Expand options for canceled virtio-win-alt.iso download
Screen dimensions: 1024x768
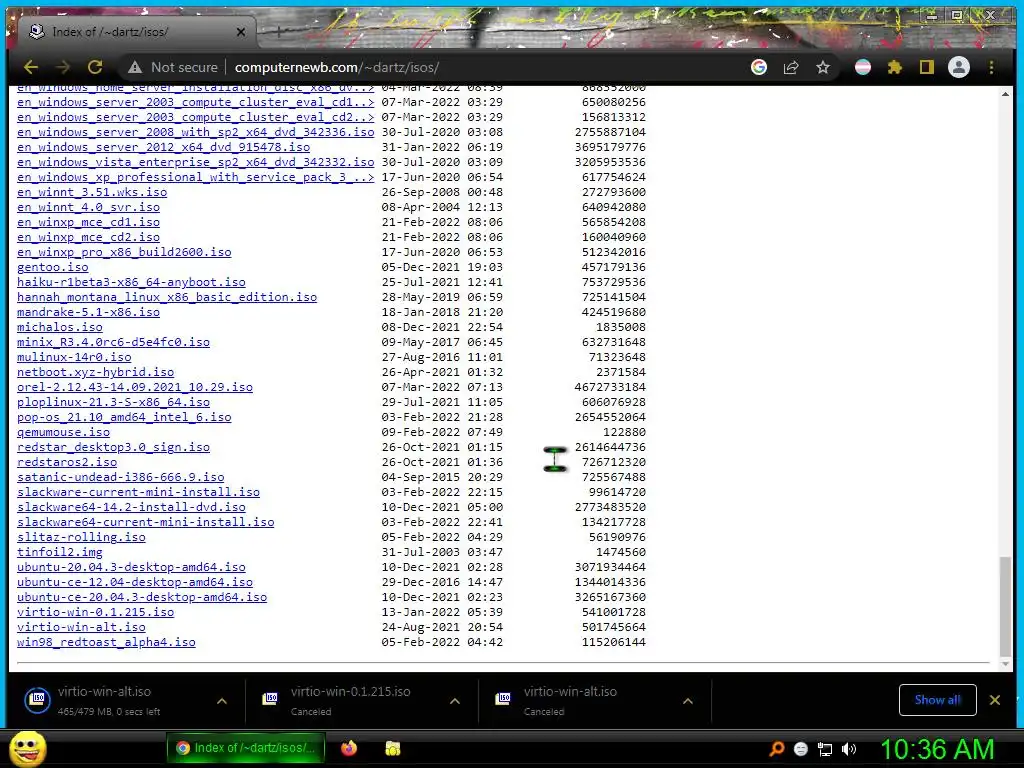688,701
